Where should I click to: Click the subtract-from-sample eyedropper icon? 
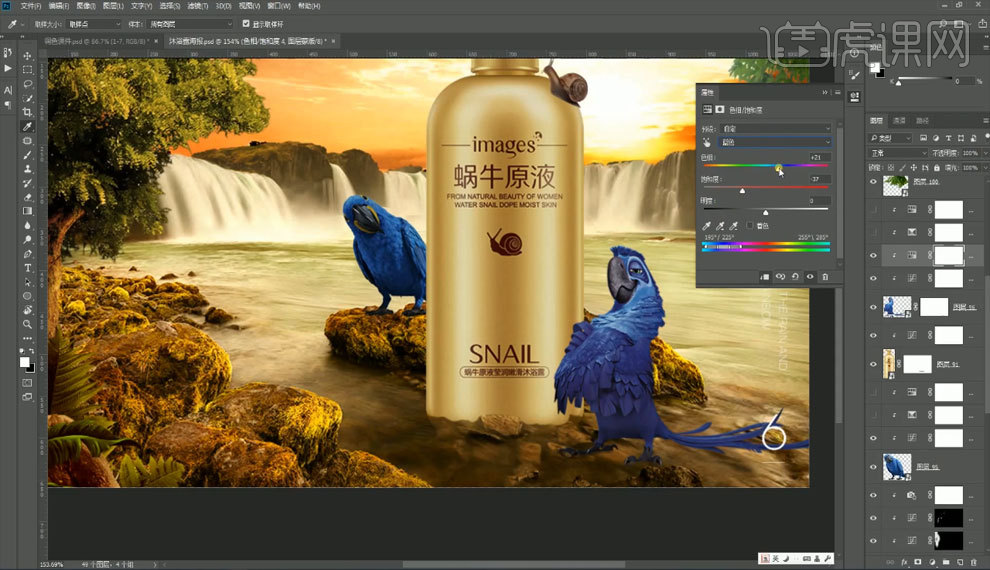734,225
